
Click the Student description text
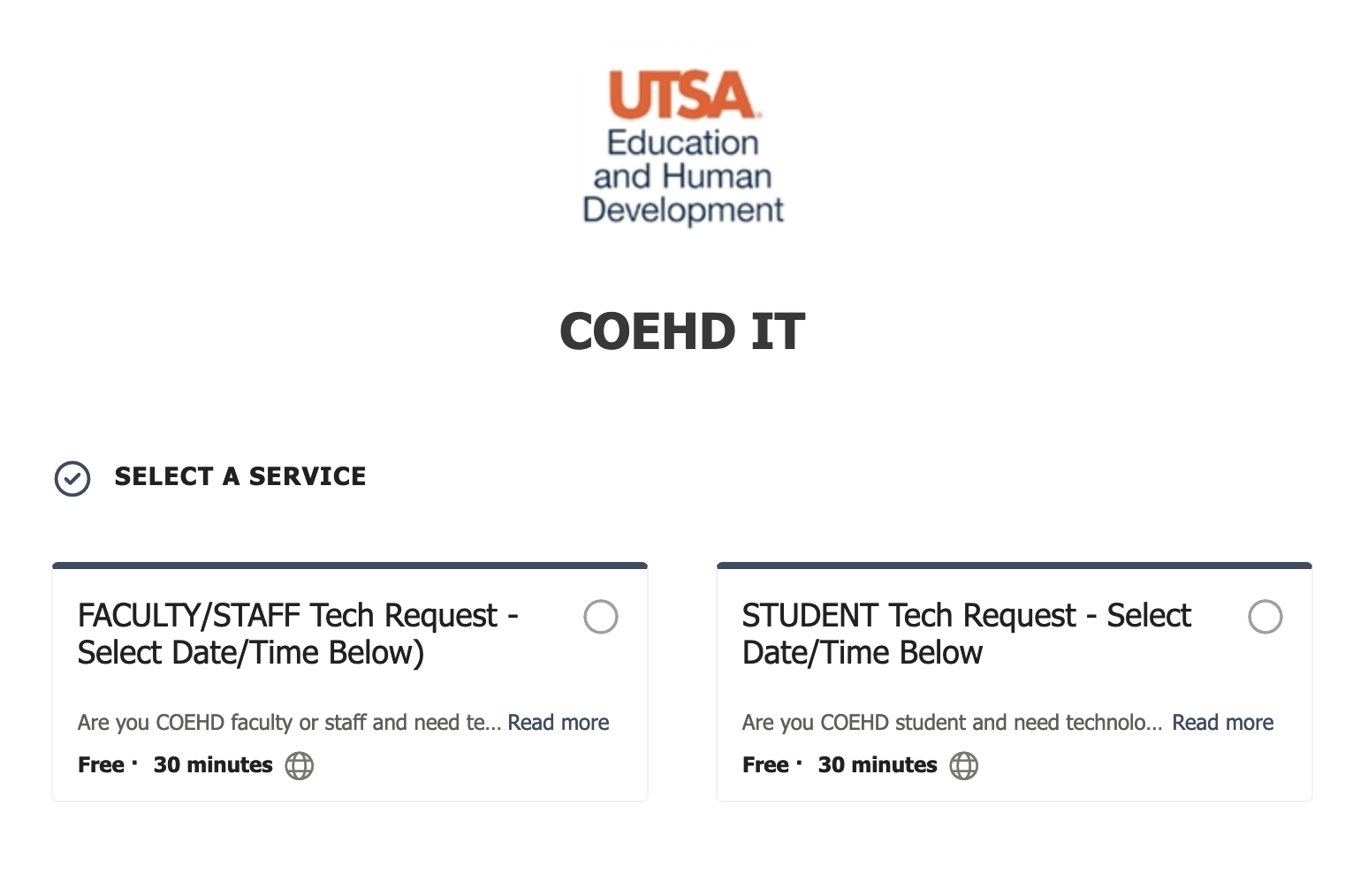click(x=953, y=723)
